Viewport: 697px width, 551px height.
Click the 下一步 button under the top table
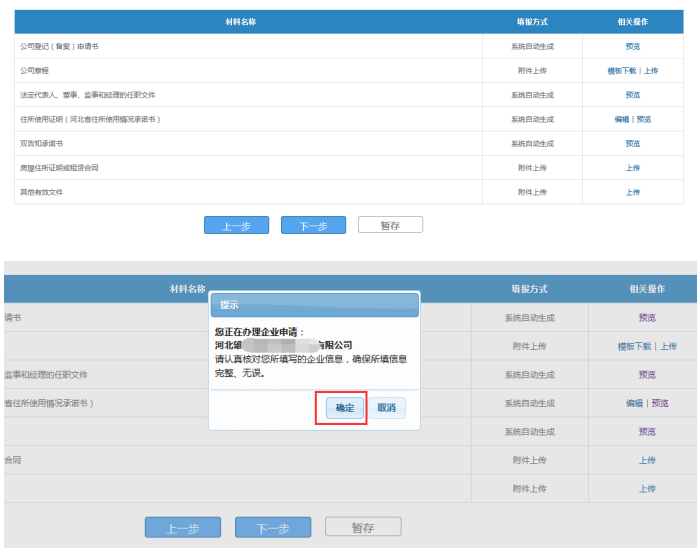313,226
